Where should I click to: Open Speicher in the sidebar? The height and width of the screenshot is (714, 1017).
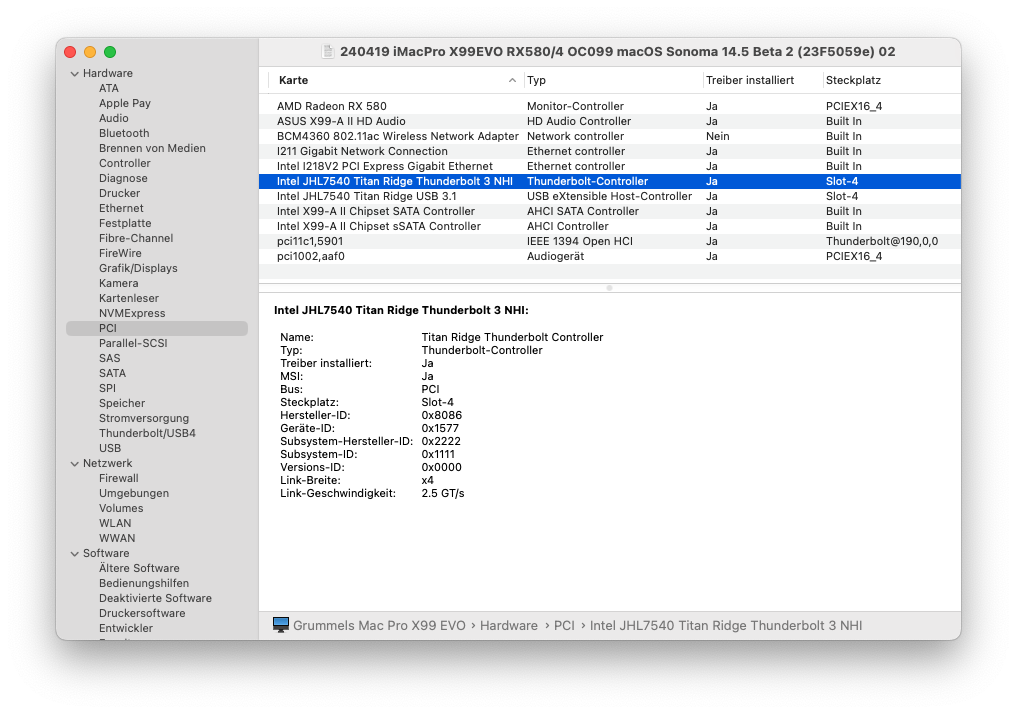tap(122, 403)
